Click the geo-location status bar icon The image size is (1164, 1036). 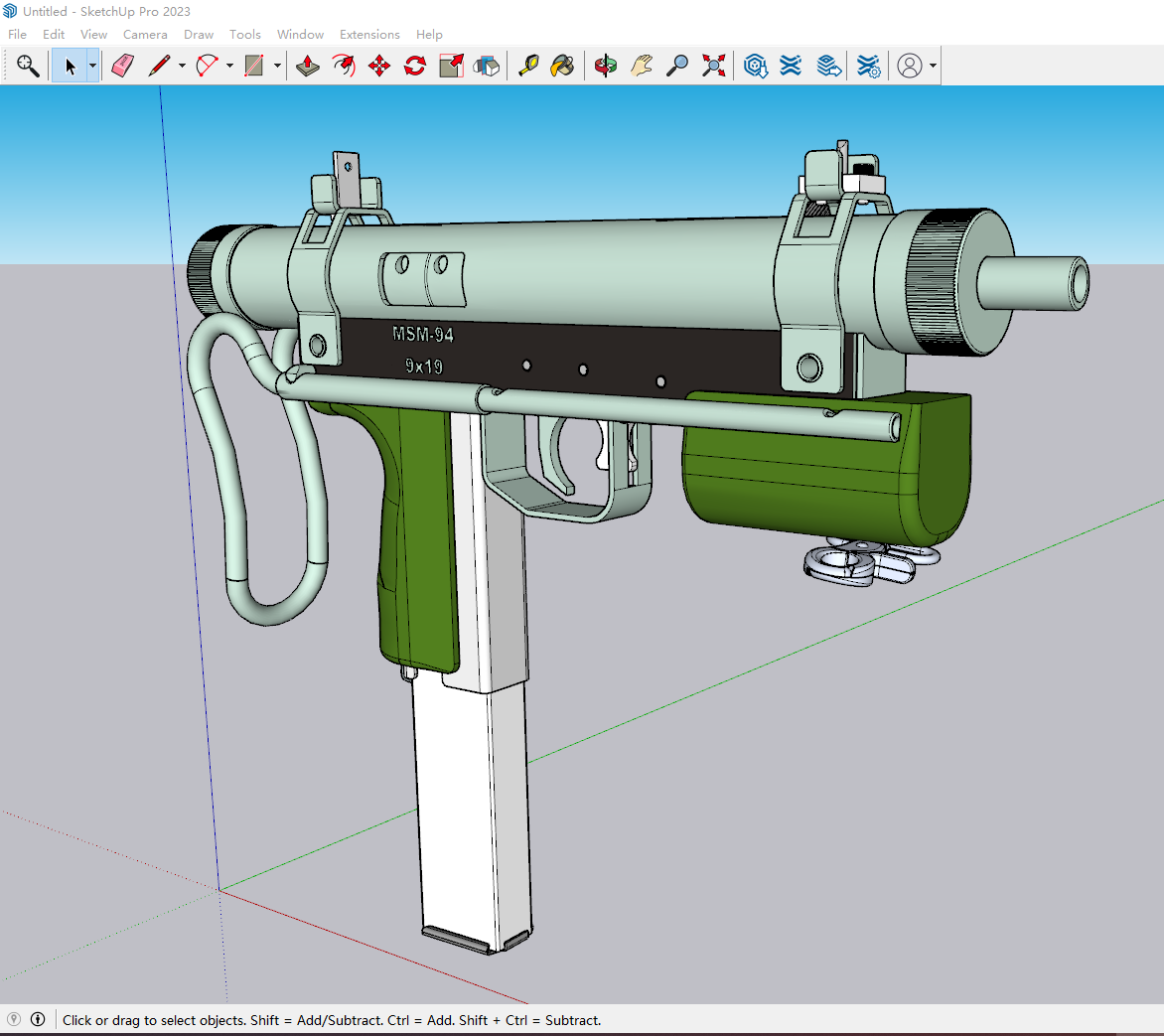click(14, 1019)
